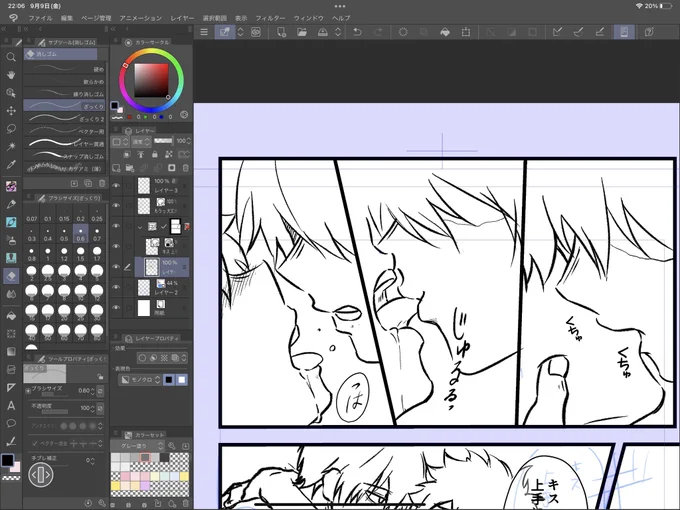The height and width of the screenshot is (510, 680).
Task: Toggle the ベクター消去 checkbox
Action: point(35,443)
